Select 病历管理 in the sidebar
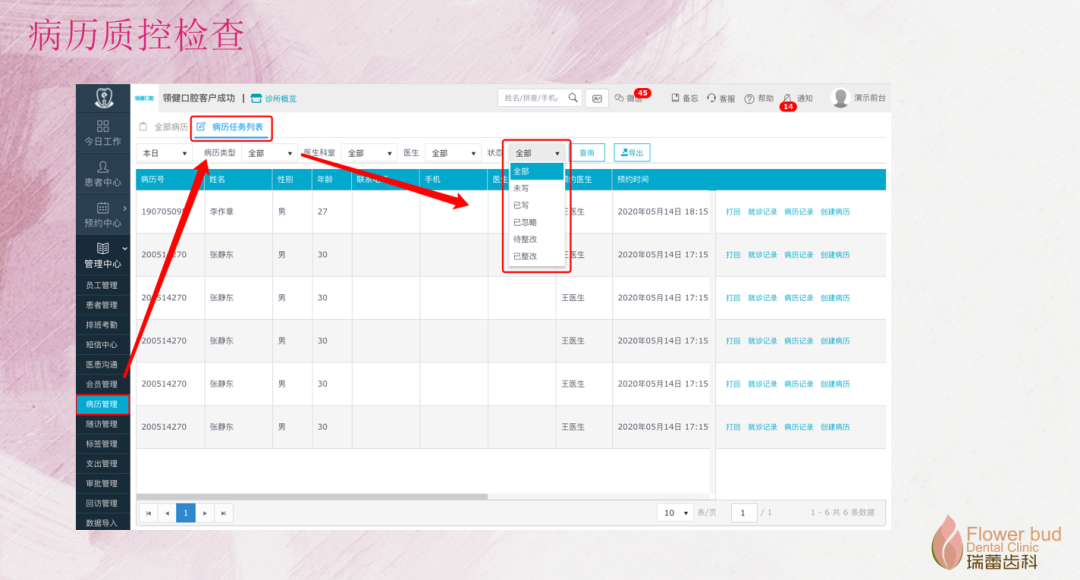Screen dimensions: 1080x580 [103, 404]
